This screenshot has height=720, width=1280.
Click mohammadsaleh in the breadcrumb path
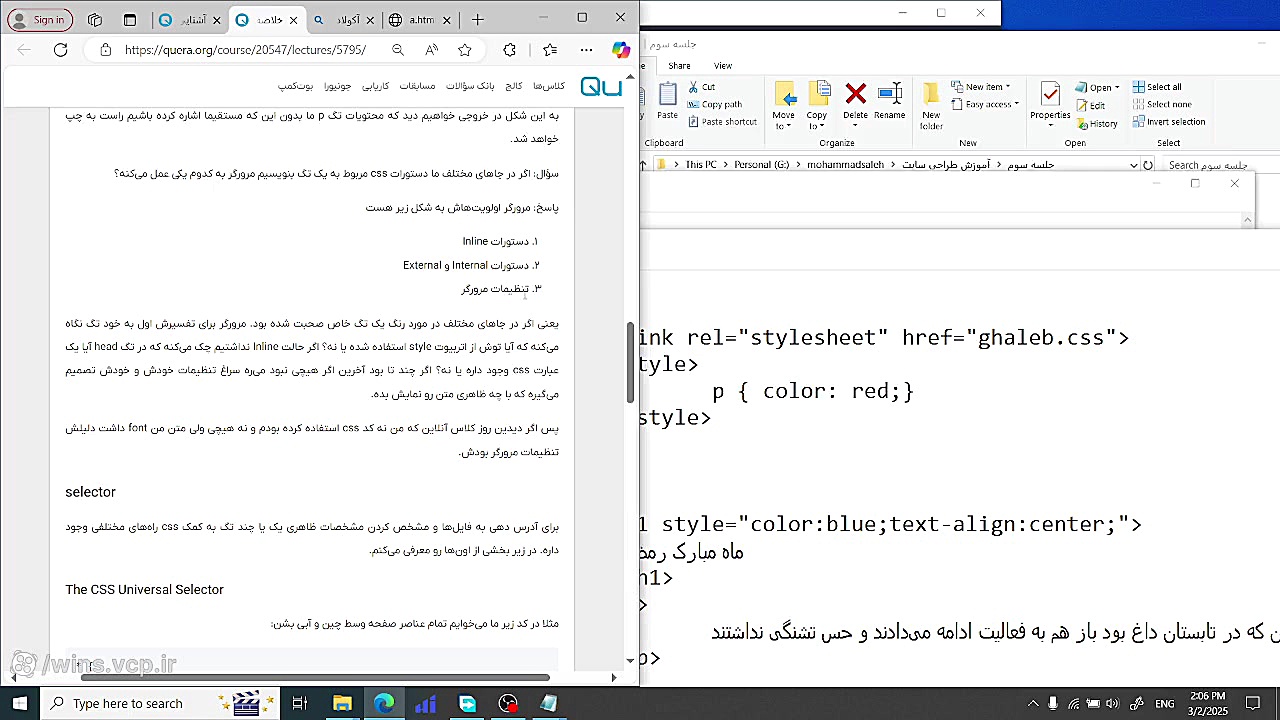pos(846,165)
